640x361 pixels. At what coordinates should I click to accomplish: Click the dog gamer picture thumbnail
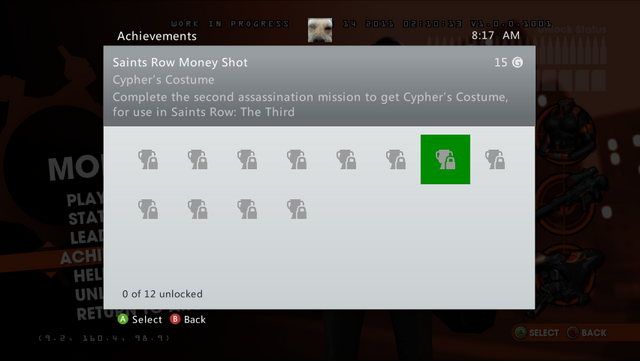[x=320, y=30]
